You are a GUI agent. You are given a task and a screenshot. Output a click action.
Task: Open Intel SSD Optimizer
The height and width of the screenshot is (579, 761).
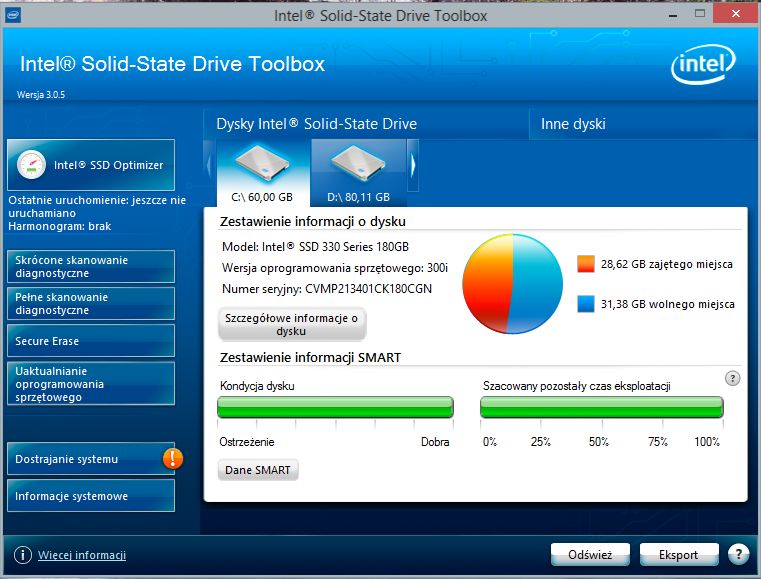coord(91,165)
